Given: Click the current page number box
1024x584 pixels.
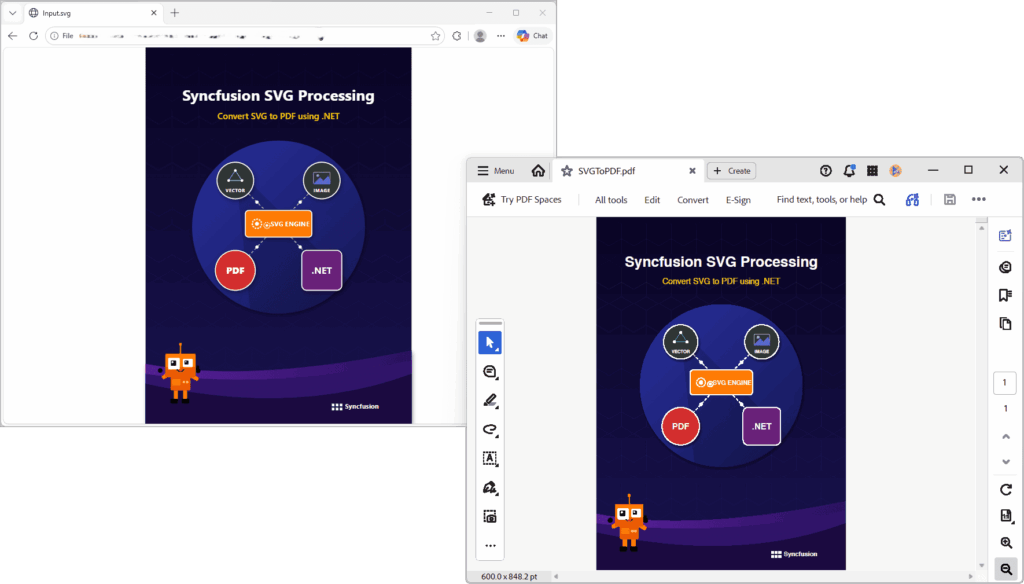Looking at the screenshot, I should pos(1005,383).
